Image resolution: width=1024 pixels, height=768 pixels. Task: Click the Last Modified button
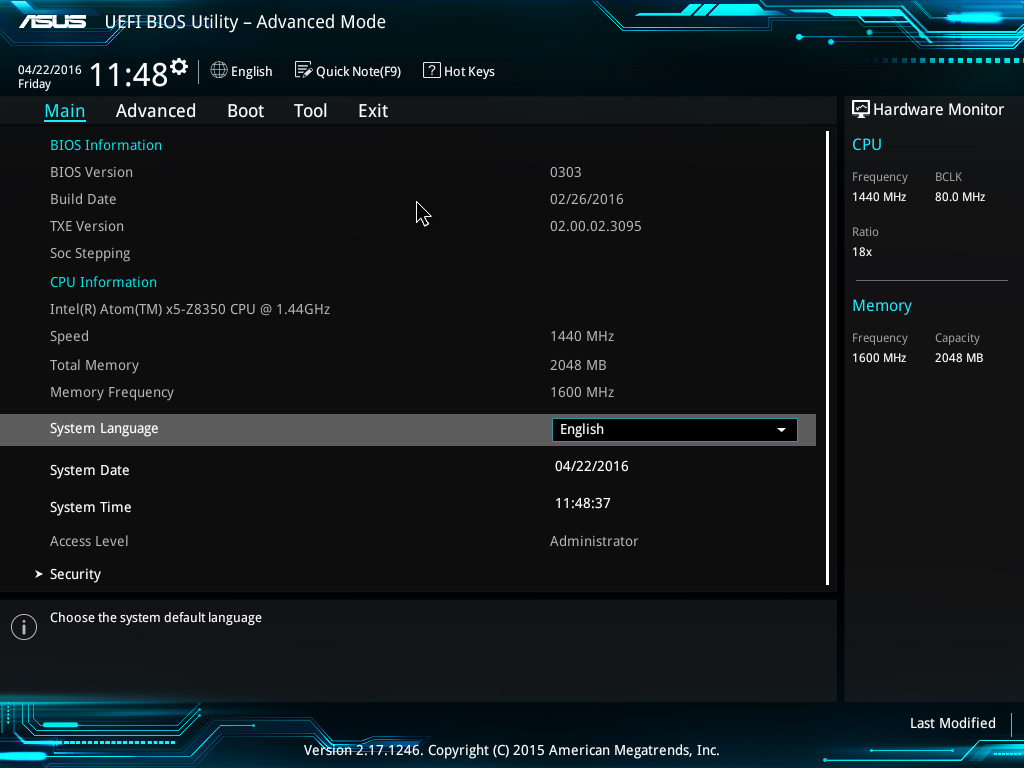tap(953, 723)
